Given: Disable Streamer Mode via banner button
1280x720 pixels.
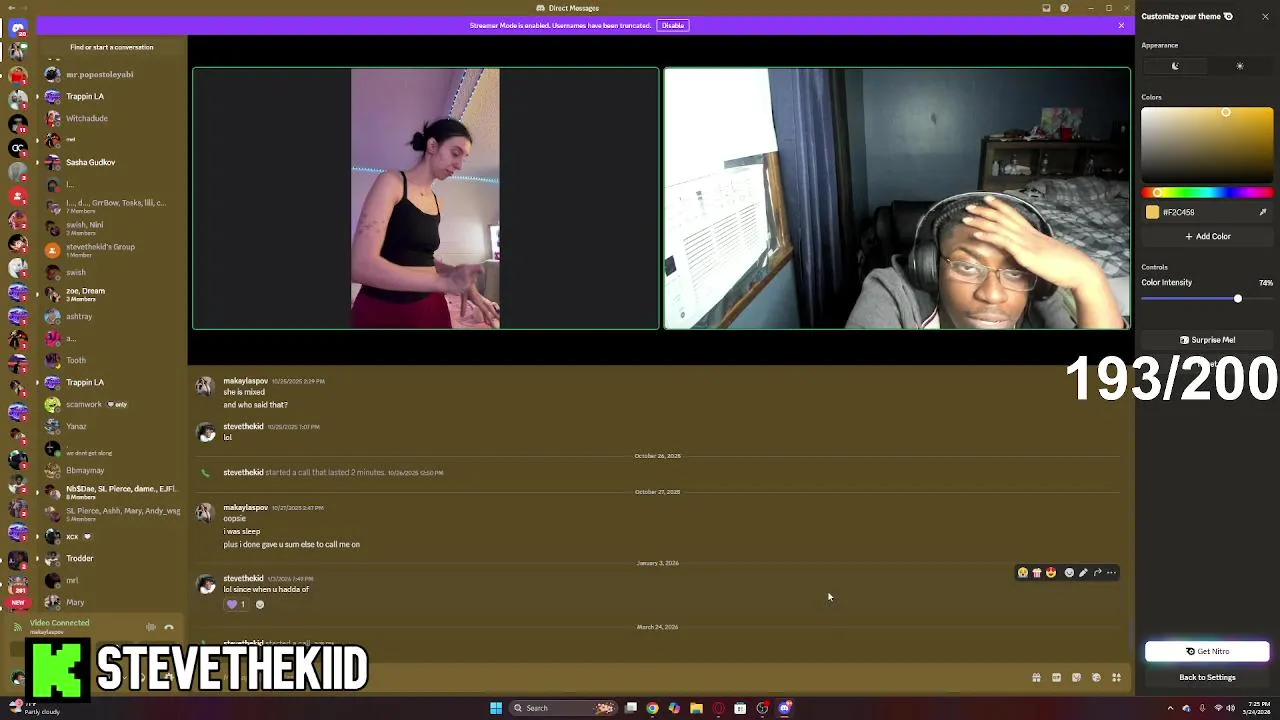Looking at the screenshot, I should tap(673, 25).
